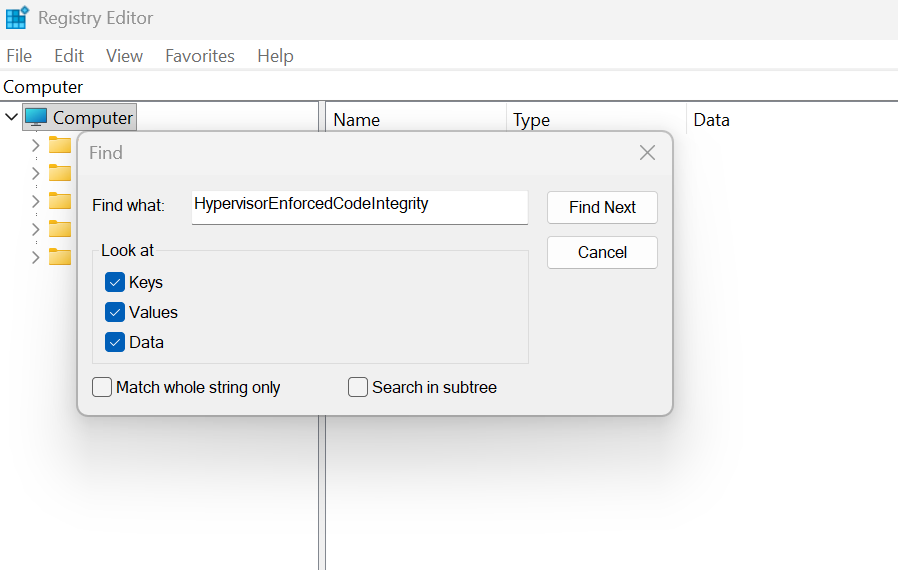Select the Computer monitor icon in tree
Viewport: 898px width, 570px height.
(x=36, y=117)
